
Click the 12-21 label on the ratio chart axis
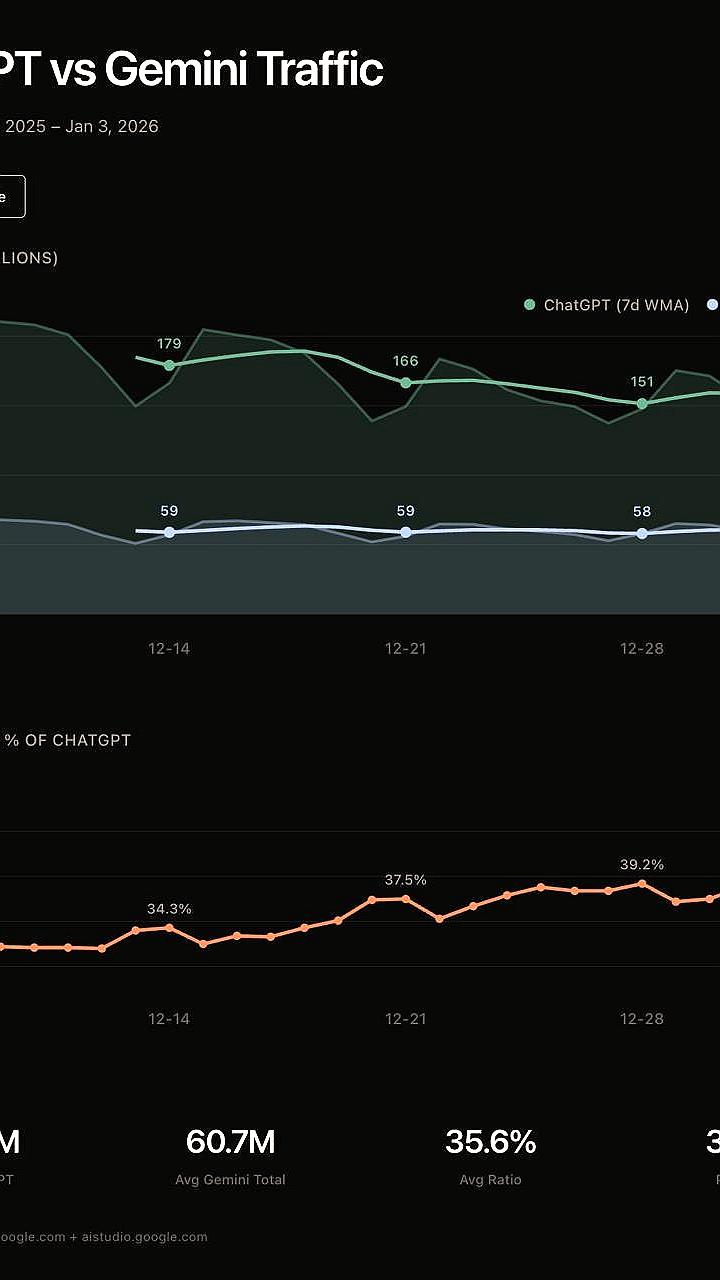406,1018
